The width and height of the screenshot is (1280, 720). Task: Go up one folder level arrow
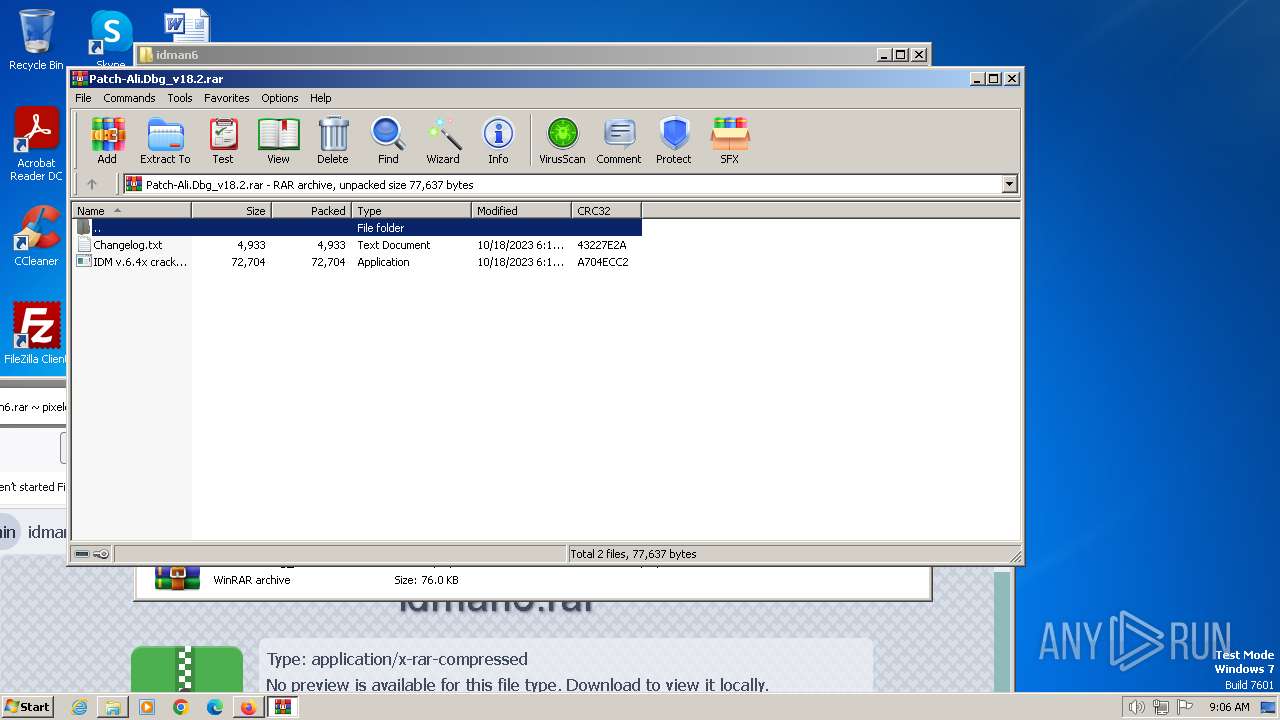click(x=92, y=184)
